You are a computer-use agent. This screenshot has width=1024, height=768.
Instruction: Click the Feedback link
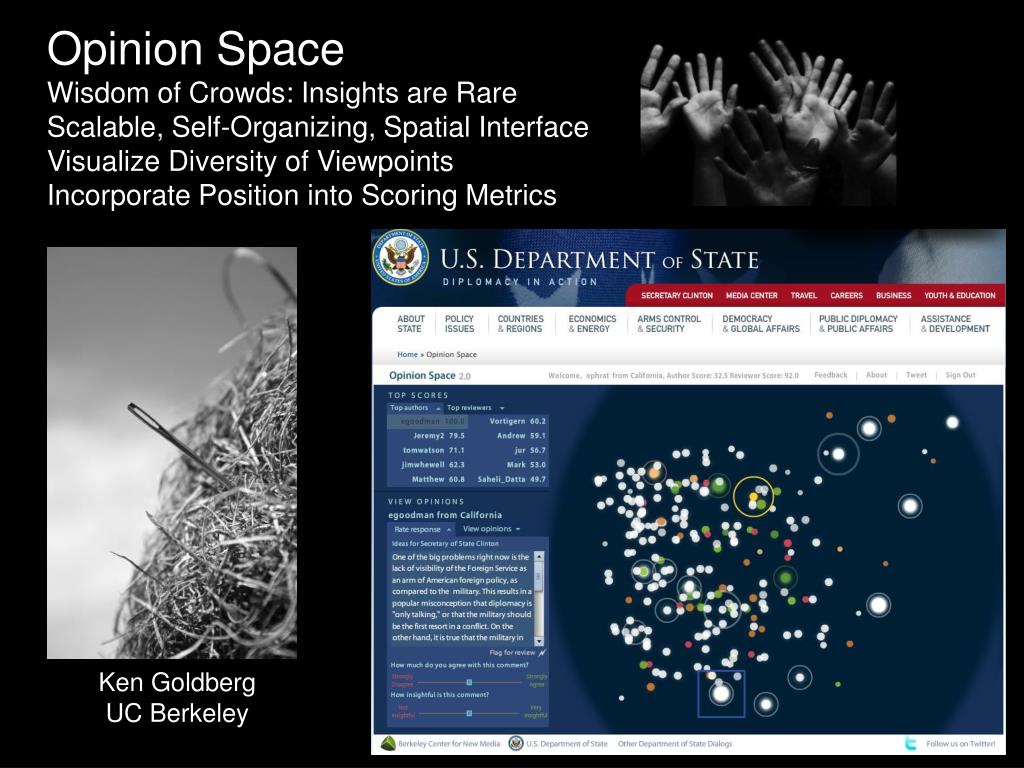pyautogui.click(x=831, y=375)
